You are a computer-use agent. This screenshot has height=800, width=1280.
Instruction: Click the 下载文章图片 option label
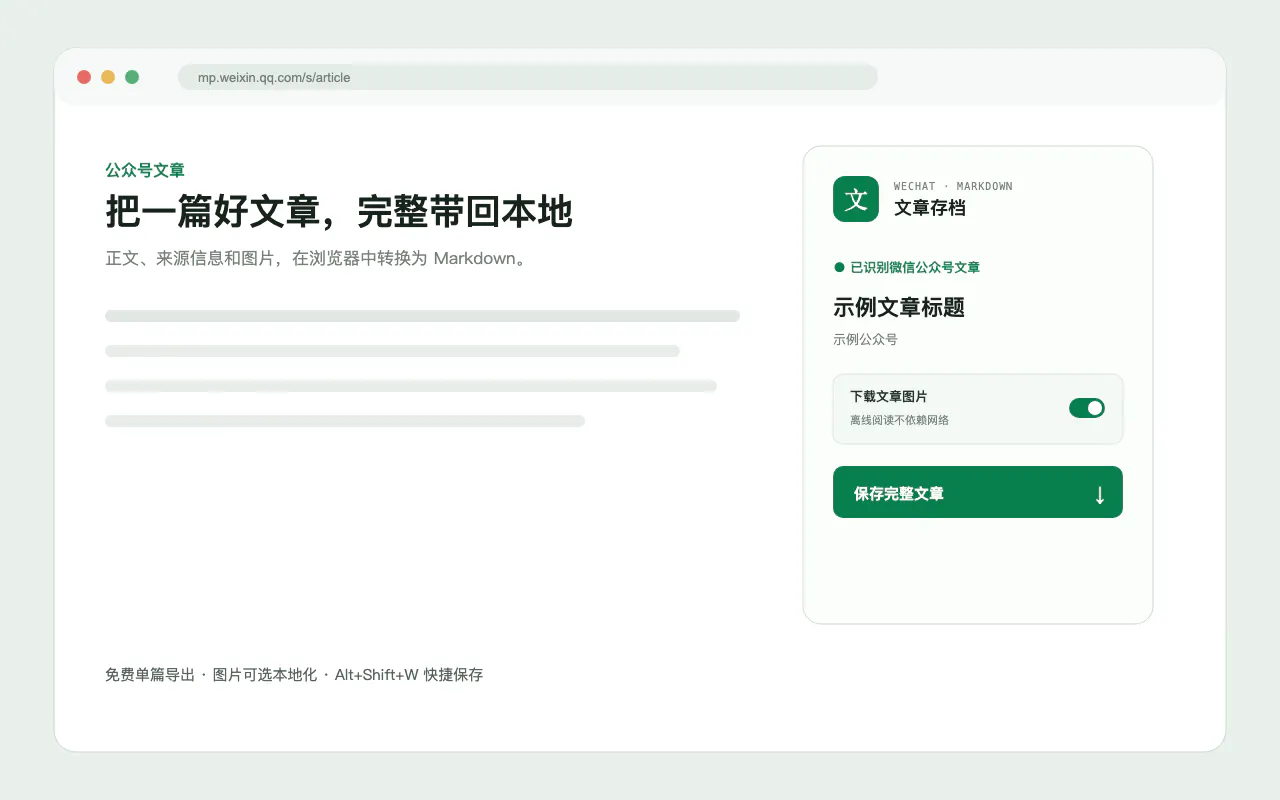pyautogui.click(x=889, y=397)
